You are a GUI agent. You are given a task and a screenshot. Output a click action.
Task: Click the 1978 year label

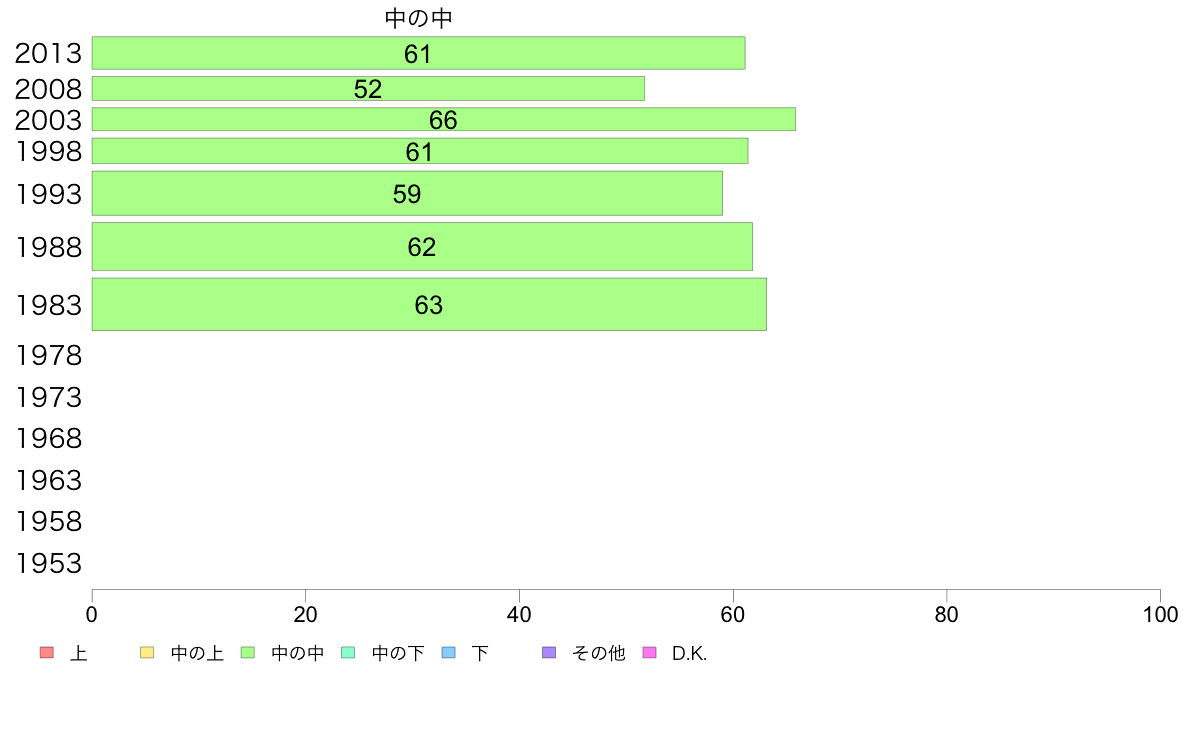pyautogui.click(x=48, y=355)
